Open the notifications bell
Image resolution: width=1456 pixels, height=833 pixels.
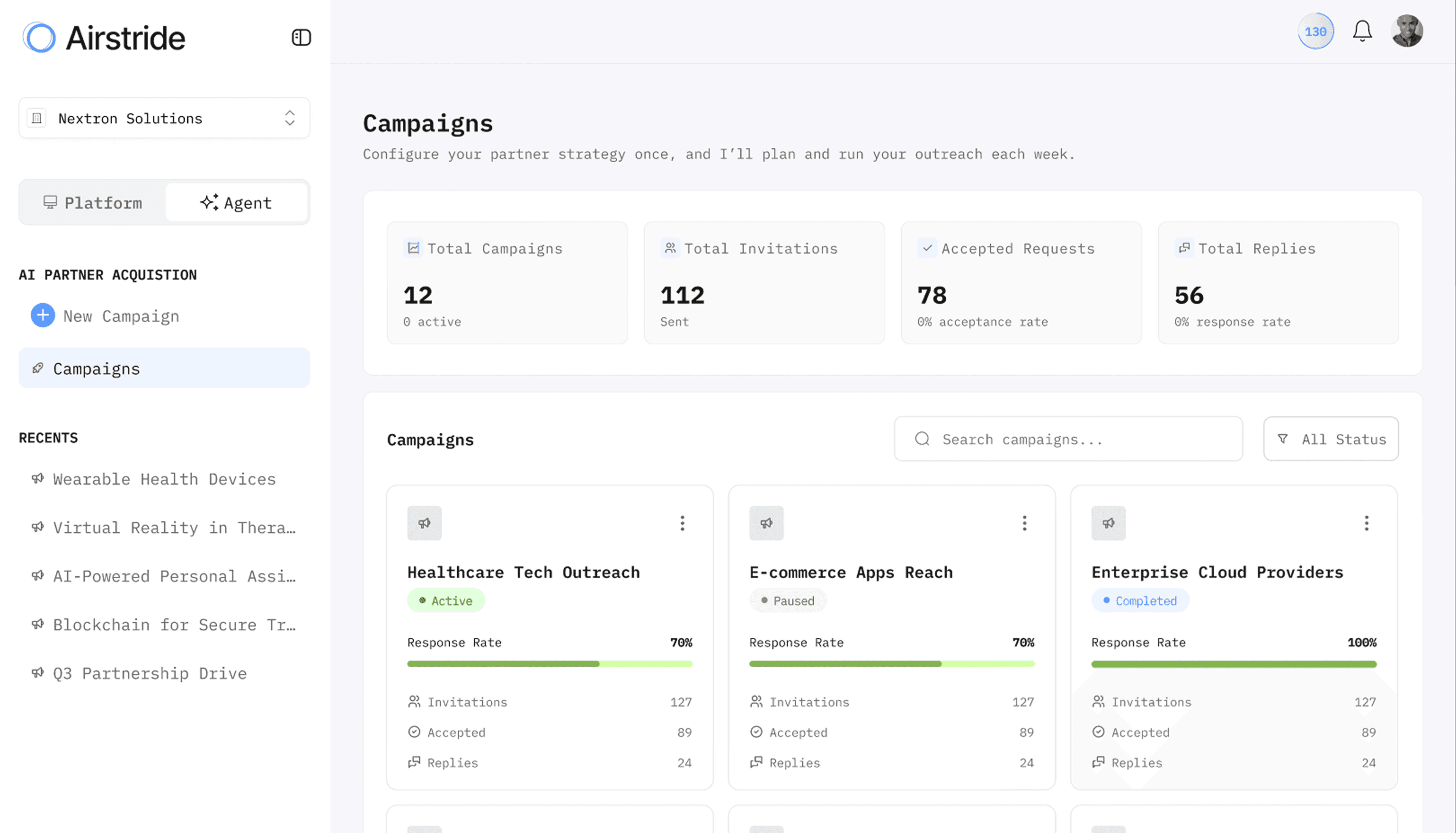(1362, 31)
